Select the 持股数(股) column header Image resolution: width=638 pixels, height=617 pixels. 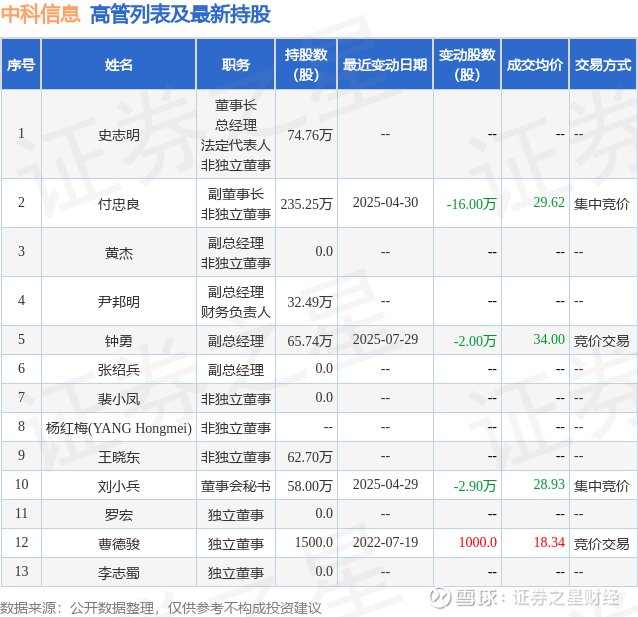306,64
